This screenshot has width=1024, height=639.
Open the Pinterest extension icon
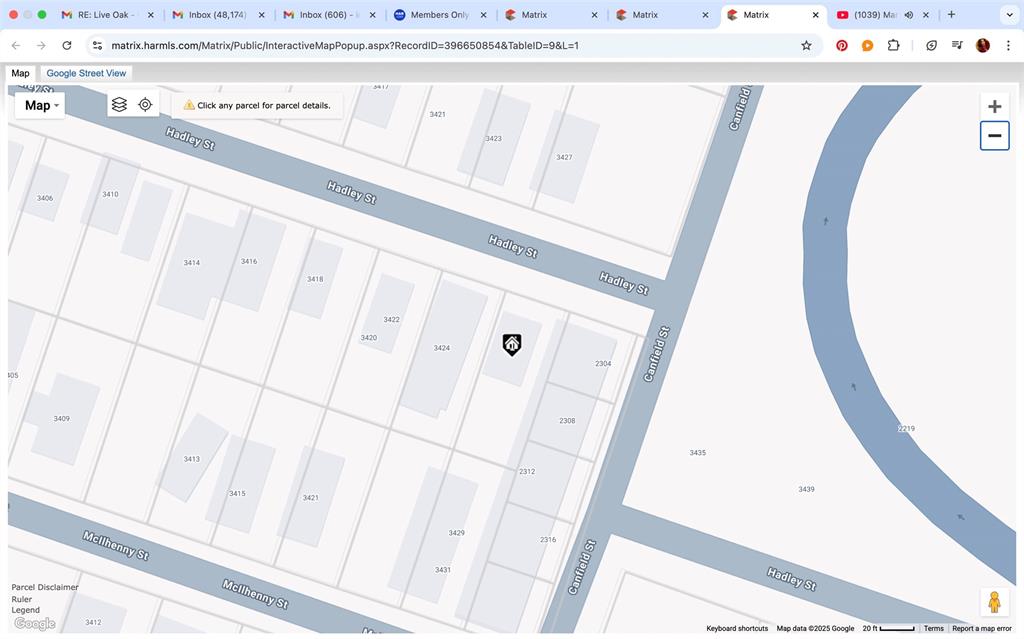[842, 45]
